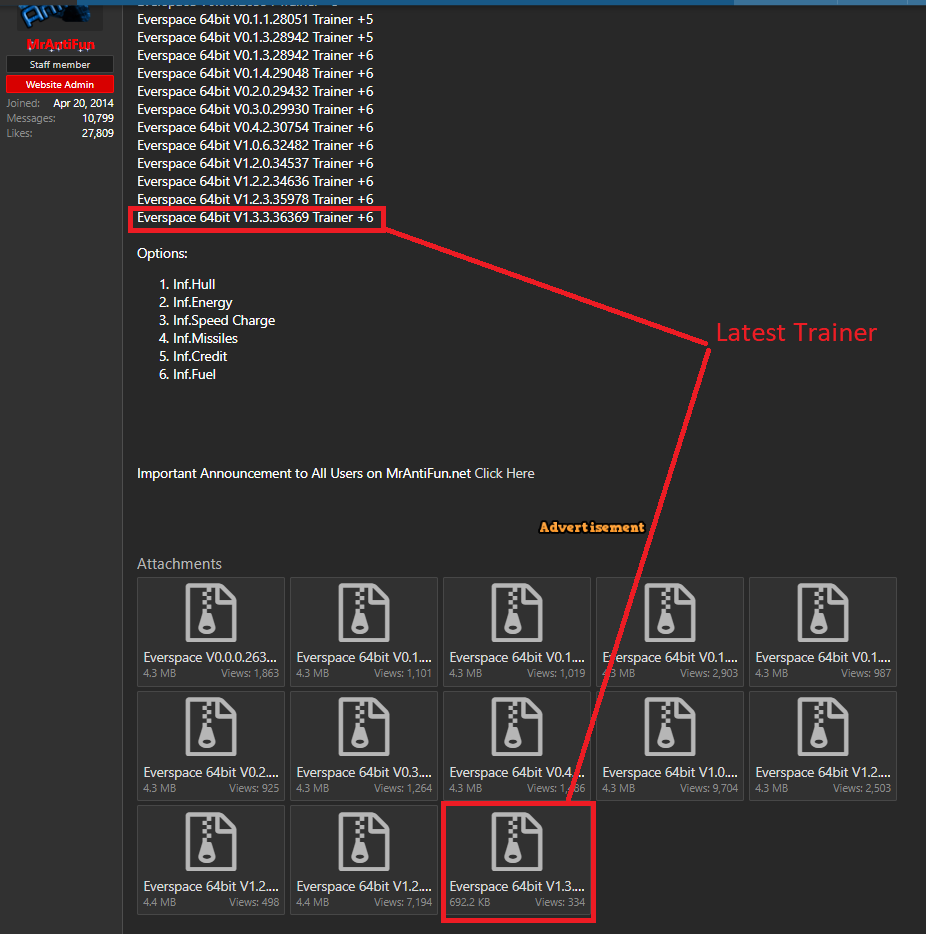Follow the Click Here announcement link

pyautogui.click(x=504, y=474)
